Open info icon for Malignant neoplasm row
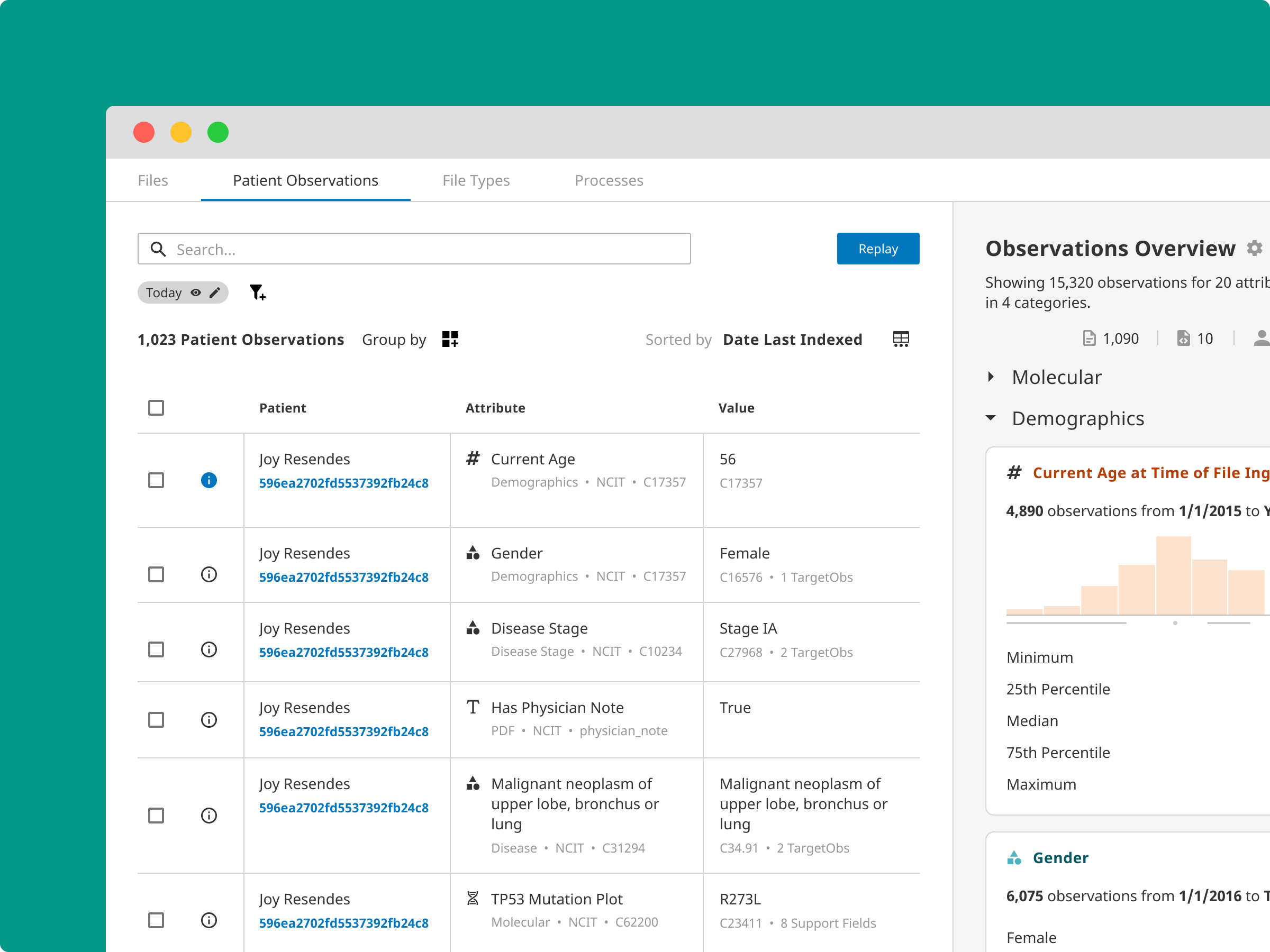The height and width of the screenshot is (952, 1270). point(209,816)
